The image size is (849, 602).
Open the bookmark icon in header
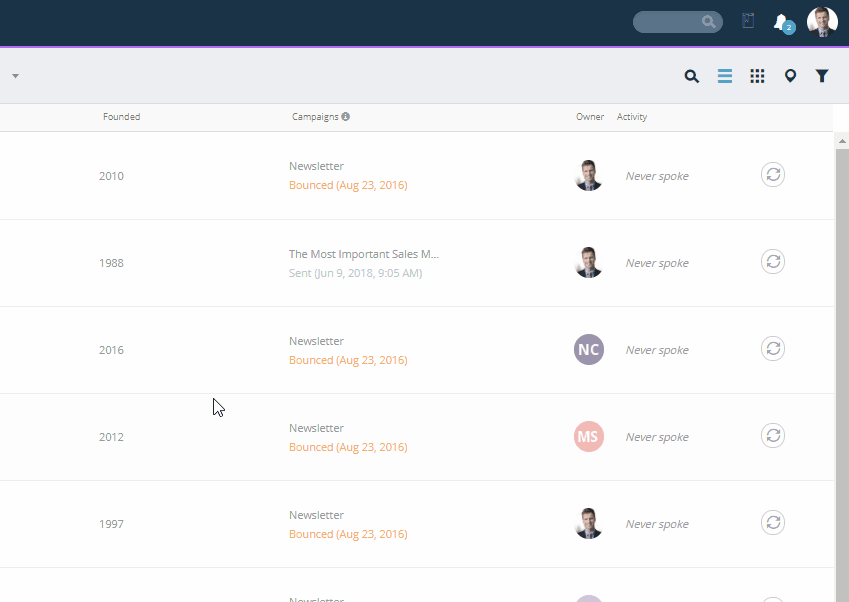[x=748, y=21]
